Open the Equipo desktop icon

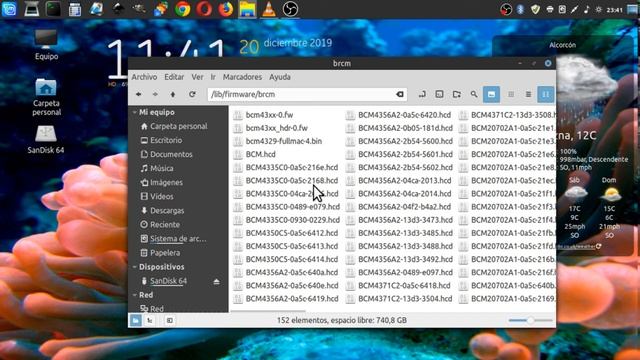[46, 44]
